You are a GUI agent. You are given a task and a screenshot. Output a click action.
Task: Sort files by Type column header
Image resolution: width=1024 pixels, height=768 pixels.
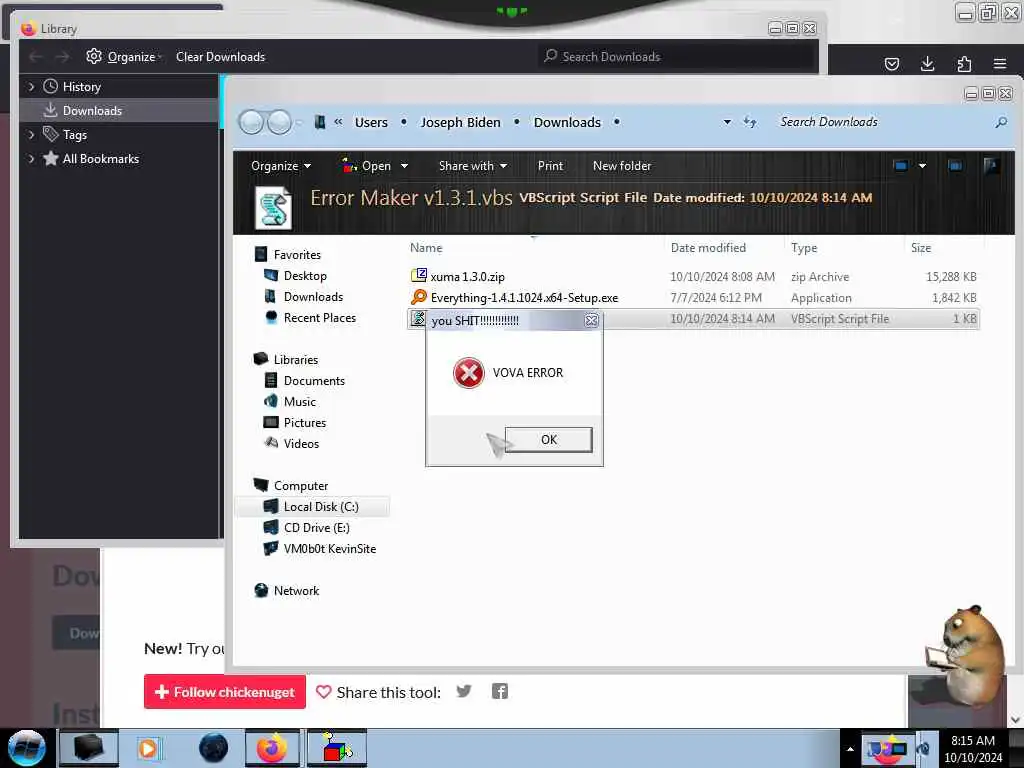[x=804, y=248]
